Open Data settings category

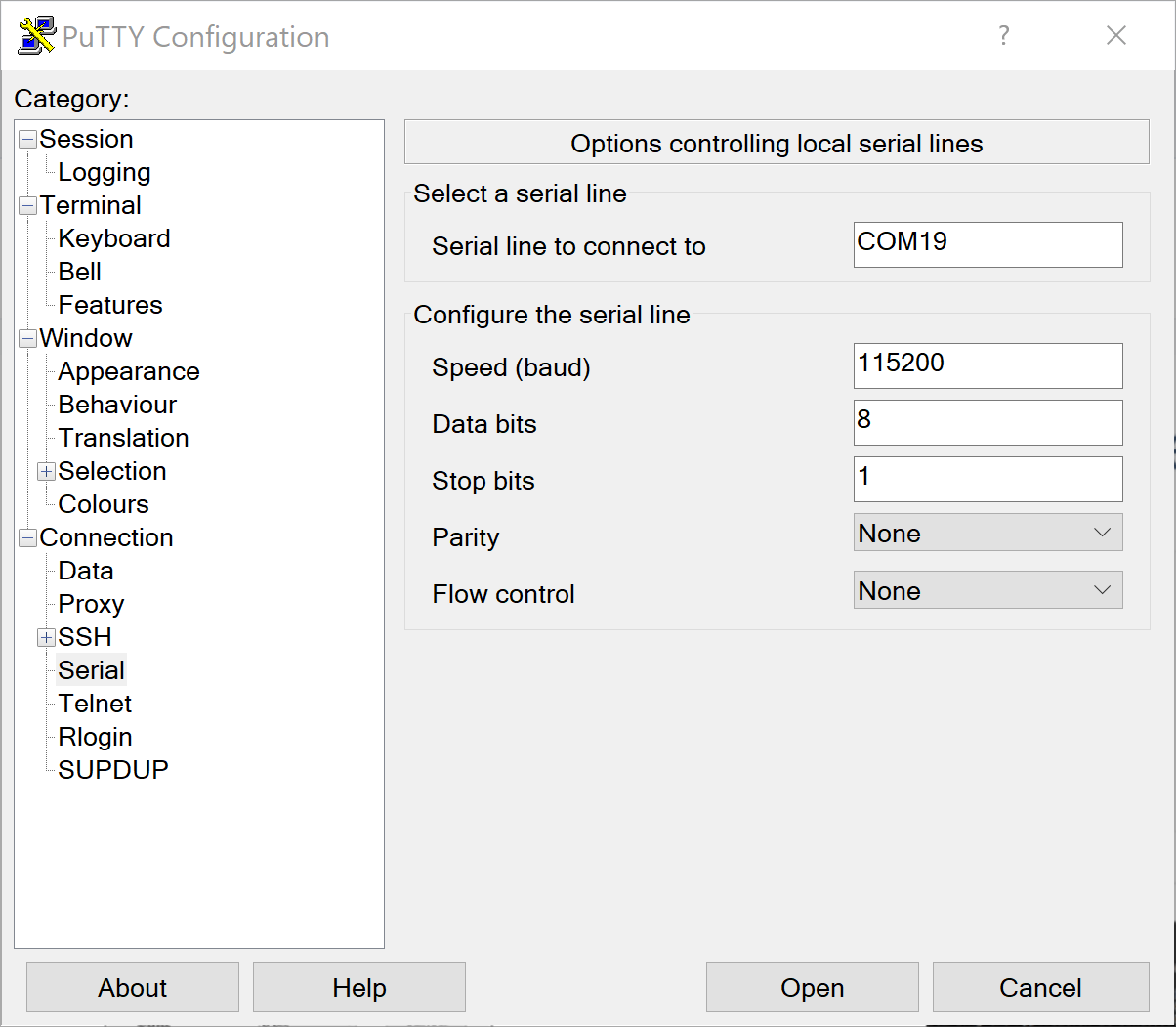tap(86, 571)
